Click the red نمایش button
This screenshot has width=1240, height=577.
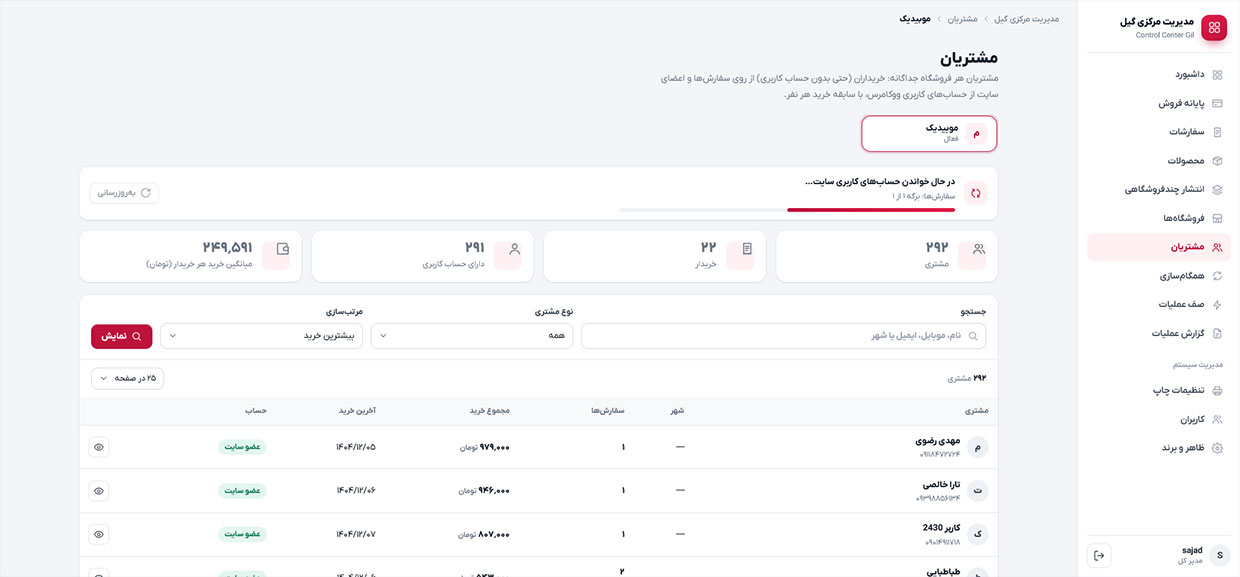point(122,336)
